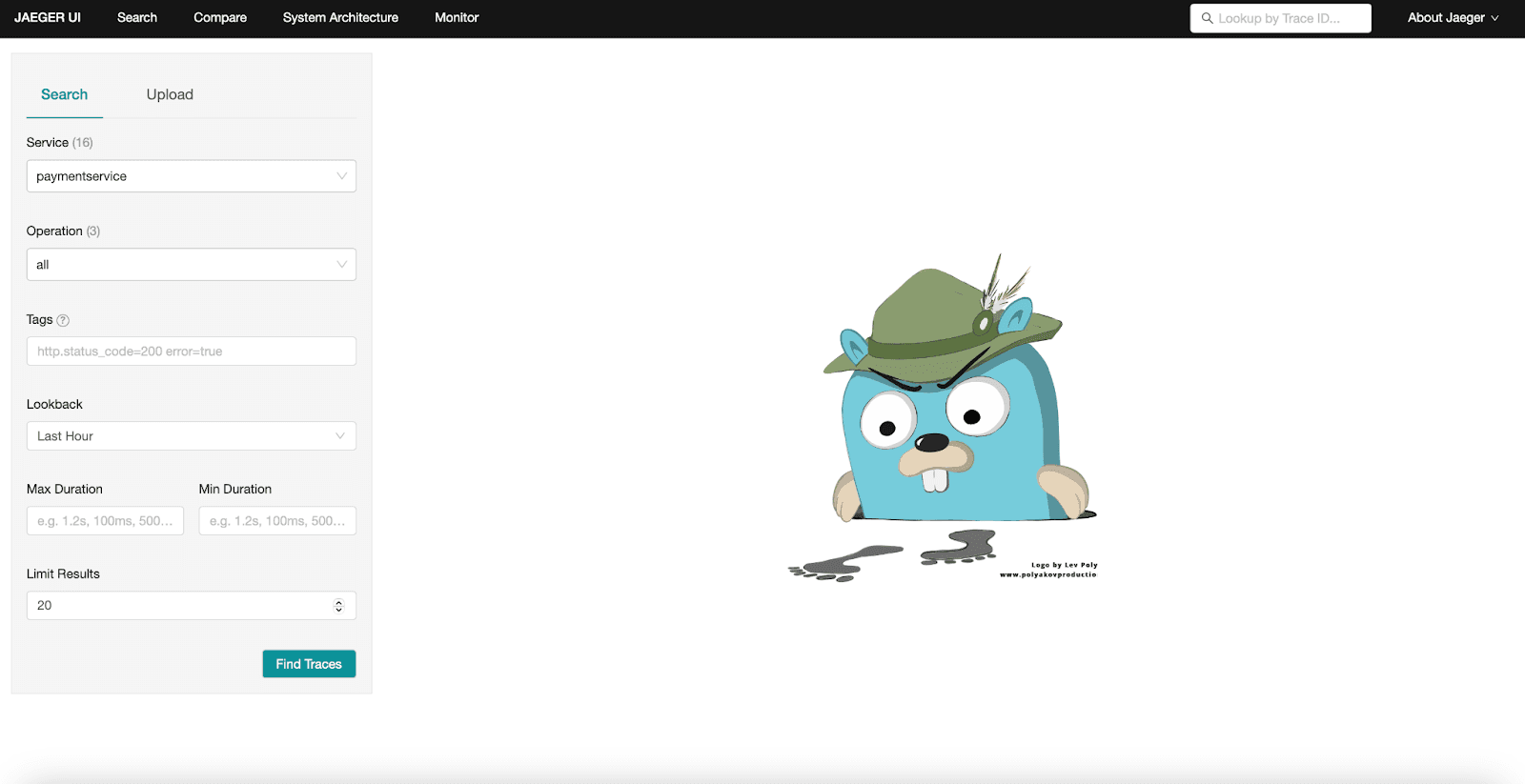Expand the Operation dropdown set to all

[191, 265]
